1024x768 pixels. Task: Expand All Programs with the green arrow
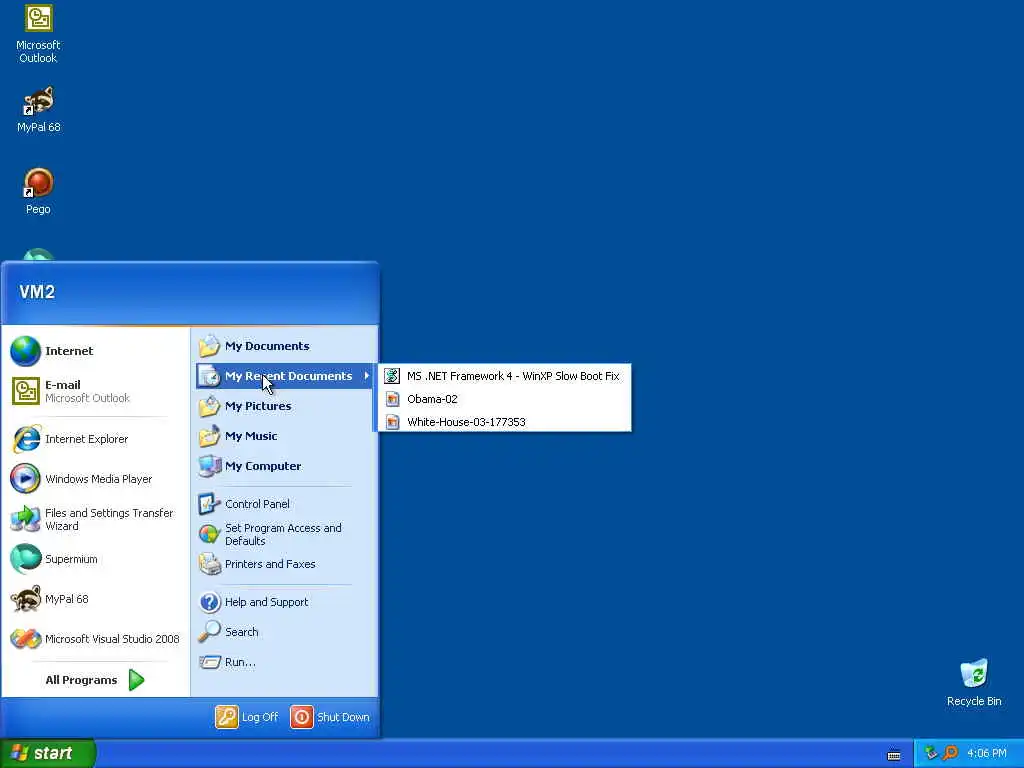(x=136, y=680)
